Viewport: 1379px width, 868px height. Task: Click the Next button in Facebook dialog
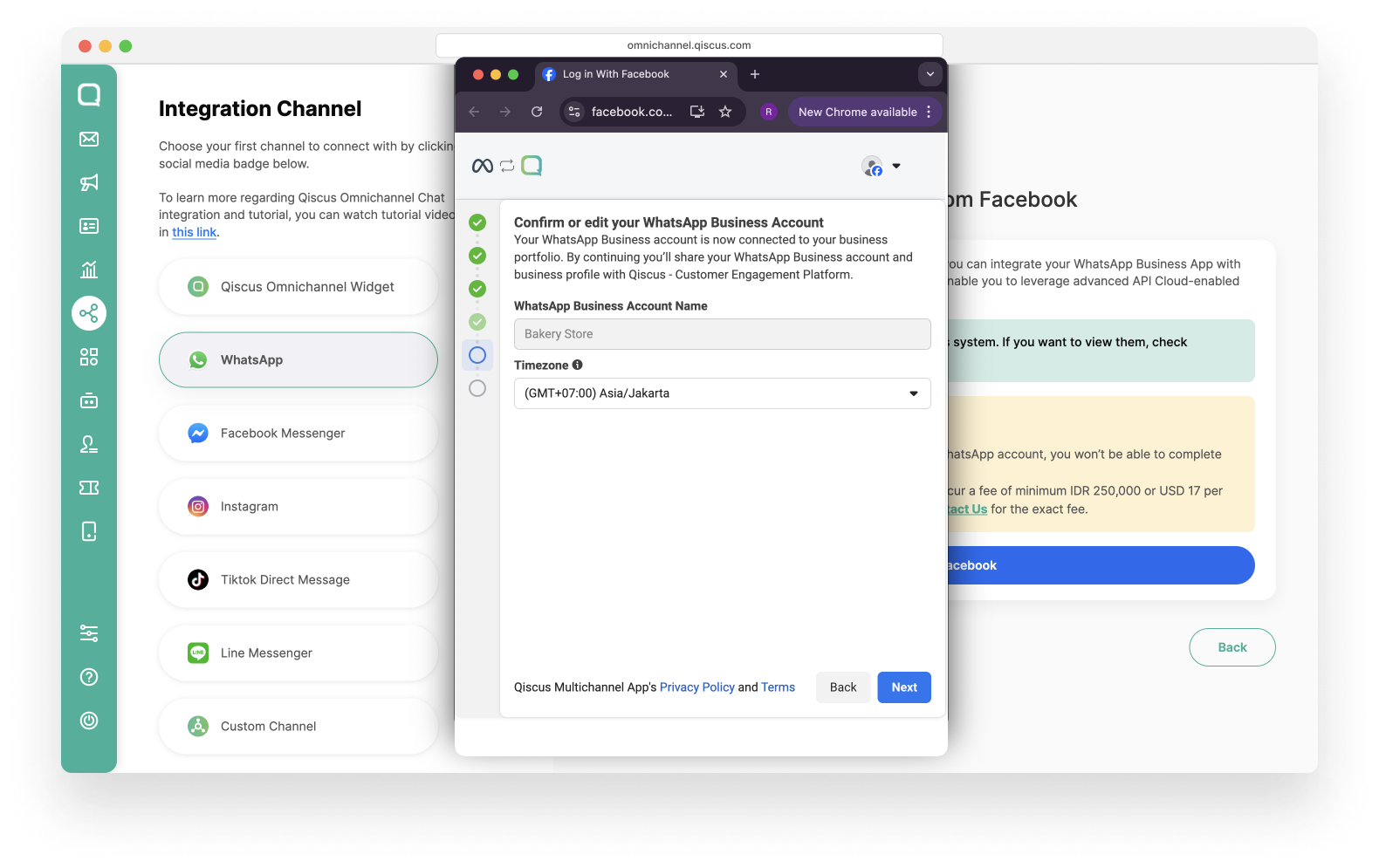pyautogui.click(x=904, y=687)
